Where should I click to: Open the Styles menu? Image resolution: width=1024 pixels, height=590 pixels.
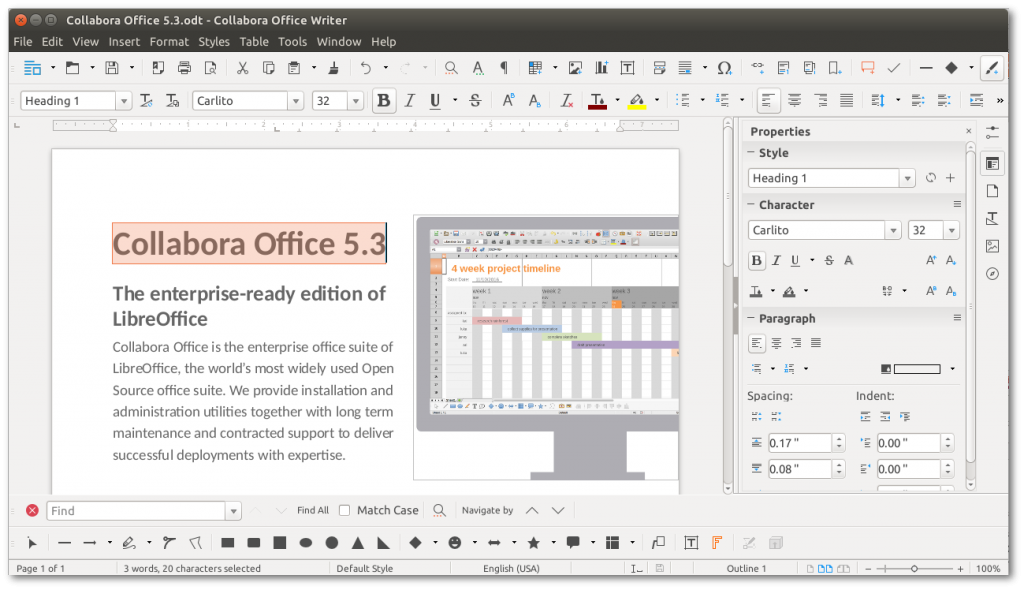coord(214,42)
